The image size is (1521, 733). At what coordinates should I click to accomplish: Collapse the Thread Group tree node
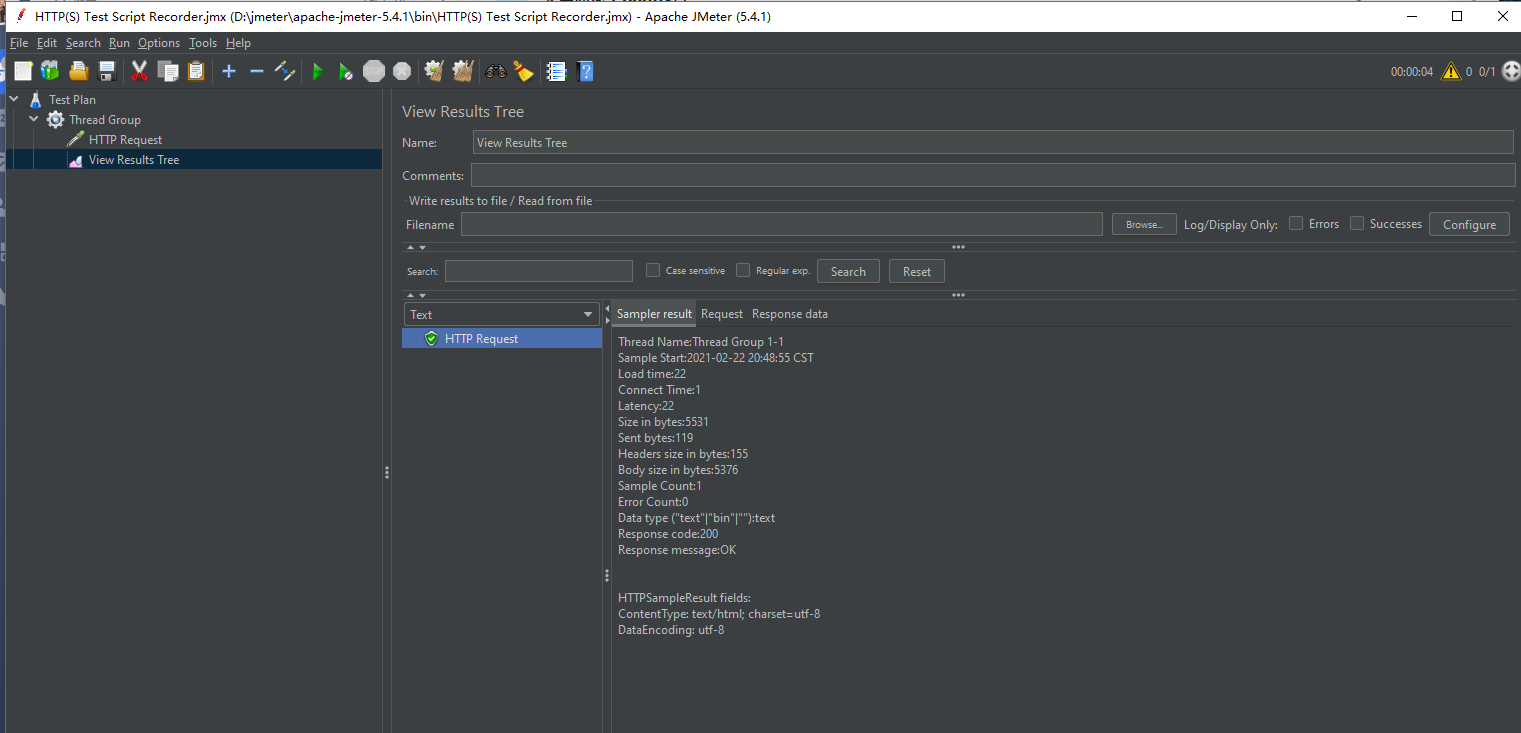[34, 120]
